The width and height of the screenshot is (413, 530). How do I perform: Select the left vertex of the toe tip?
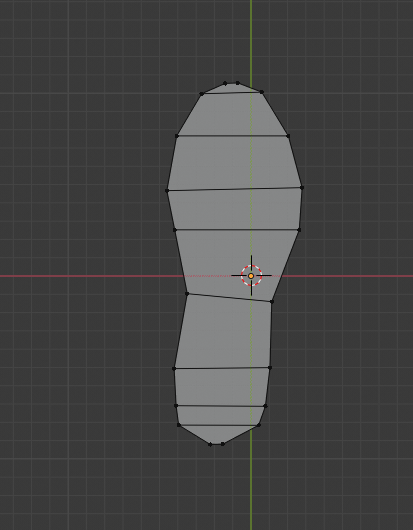click(x=225, y=83)
